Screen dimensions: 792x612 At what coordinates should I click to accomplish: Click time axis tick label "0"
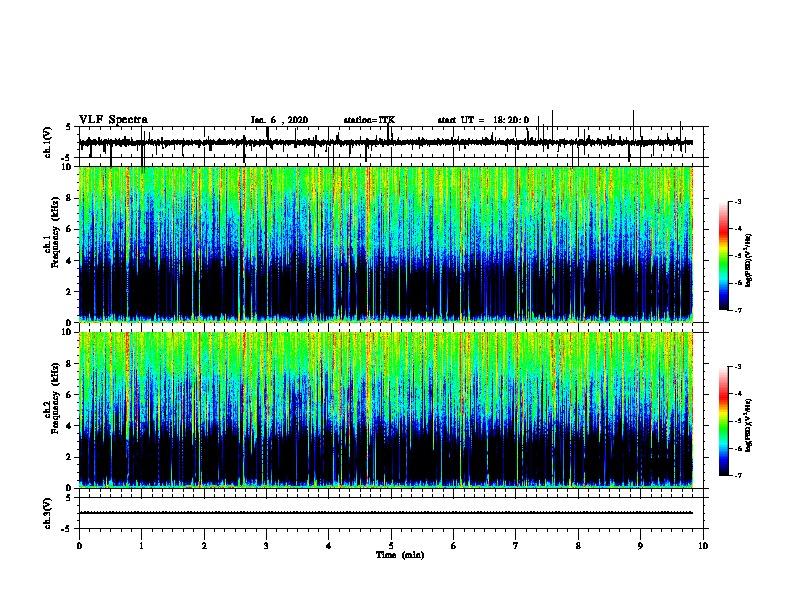[79, 546]
